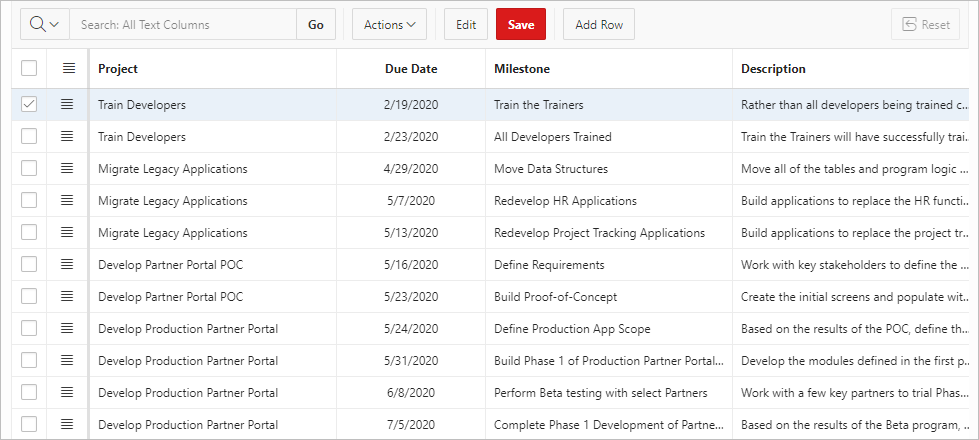The image size is (979, 440).
Task: Select the Perform Beta testing with select Partners cell
Action: coord(609,393)
